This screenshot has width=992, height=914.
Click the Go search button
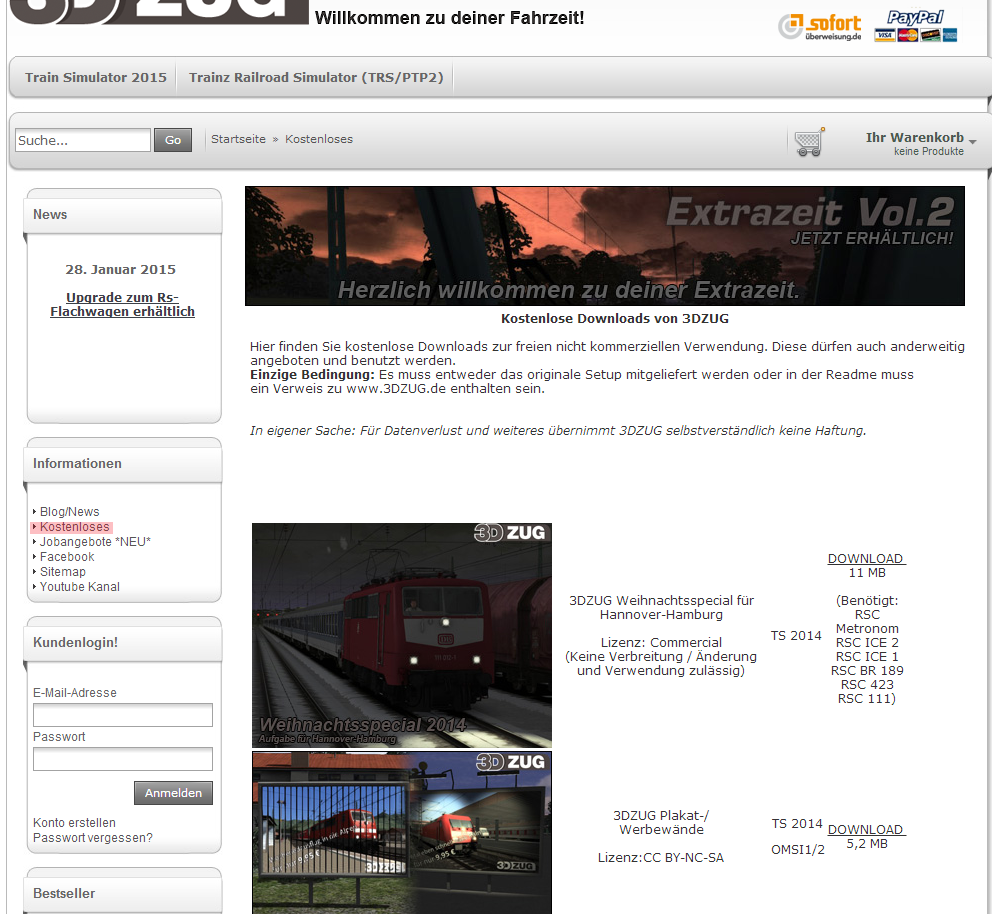[x=173, y=140]
